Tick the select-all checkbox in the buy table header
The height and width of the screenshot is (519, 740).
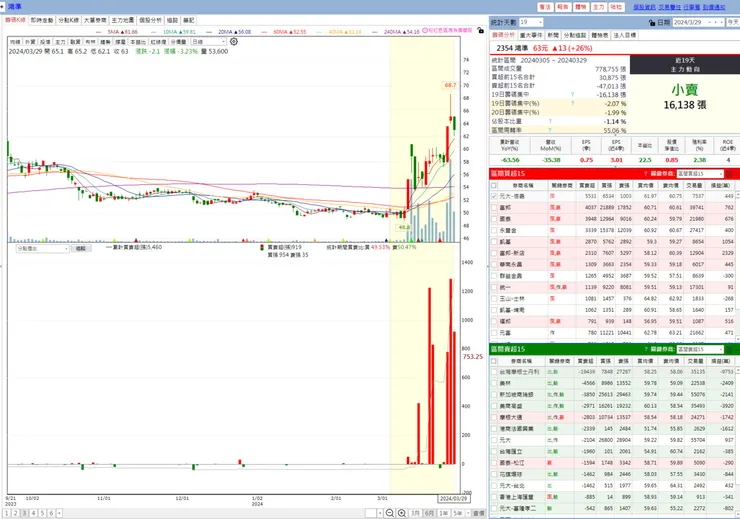tap(494, 185)
